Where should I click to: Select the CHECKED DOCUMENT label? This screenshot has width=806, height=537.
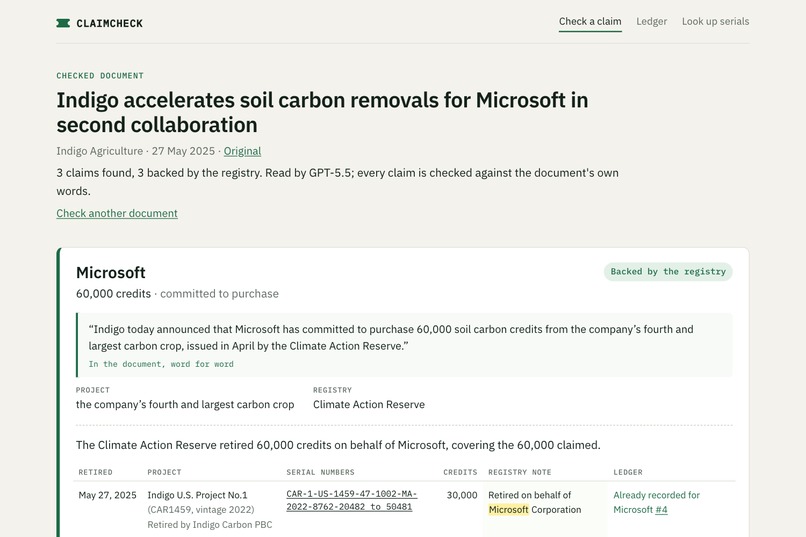pos(100,76)
